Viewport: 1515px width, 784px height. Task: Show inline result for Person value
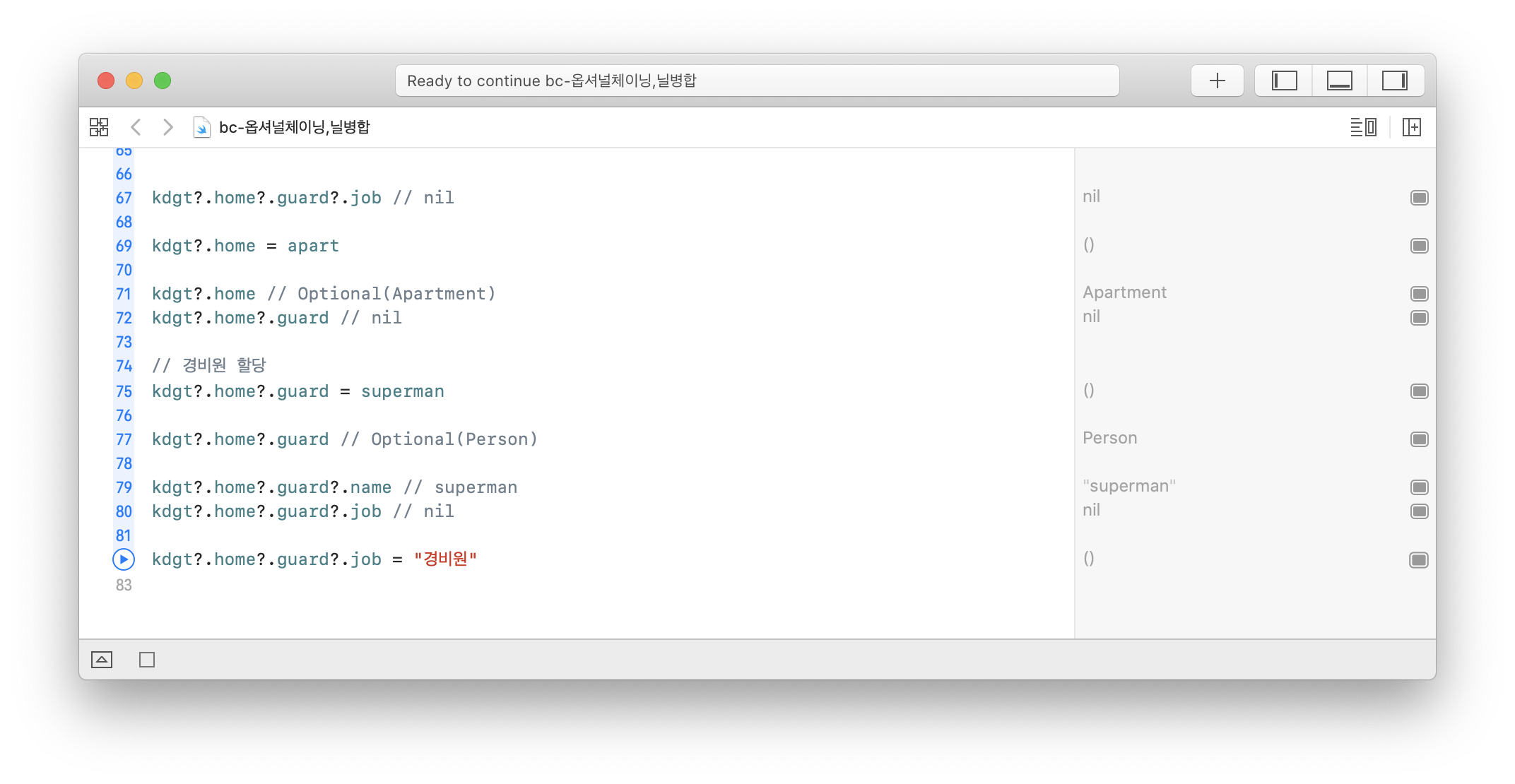[x=1419, y=439]
